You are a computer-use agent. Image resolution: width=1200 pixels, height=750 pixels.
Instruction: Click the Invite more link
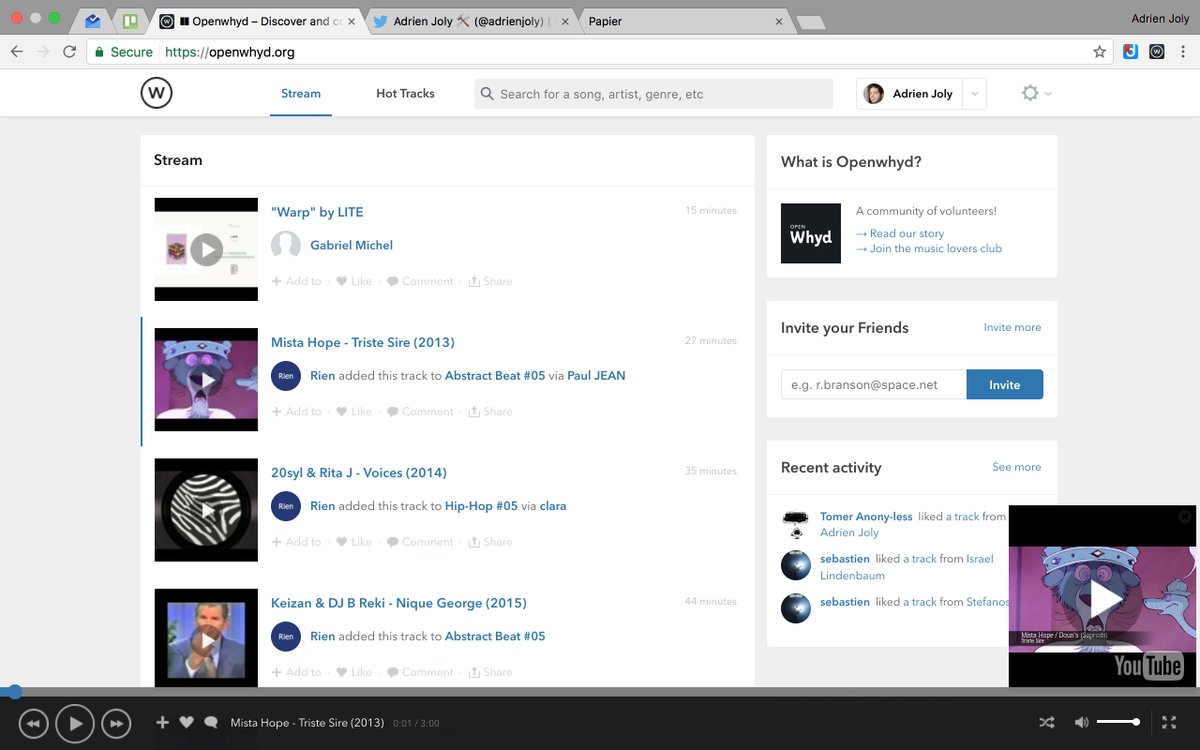pos(1012,327)
